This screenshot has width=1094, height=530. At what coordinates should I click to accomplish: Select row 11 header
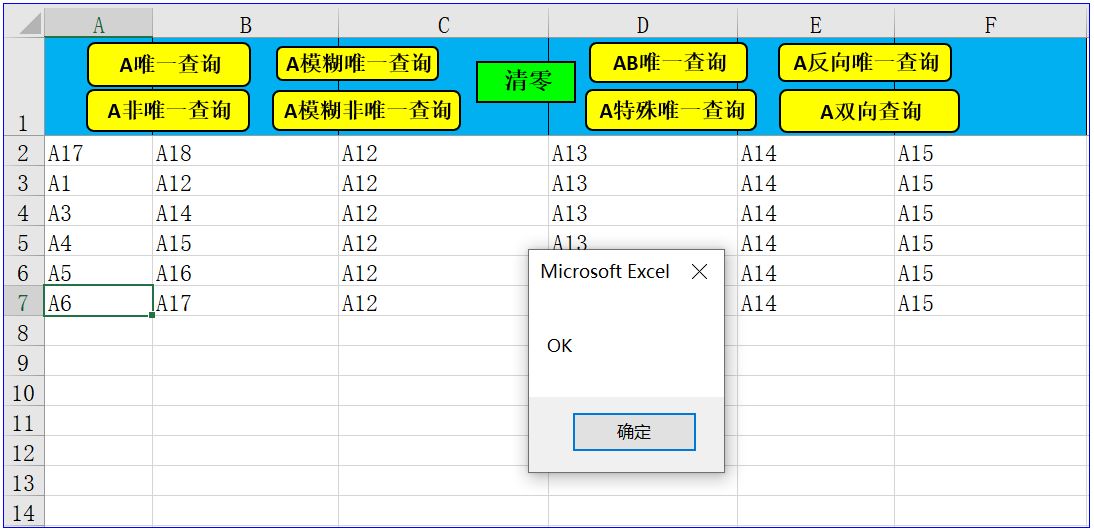pyautogui.click(x=24, y=421)
